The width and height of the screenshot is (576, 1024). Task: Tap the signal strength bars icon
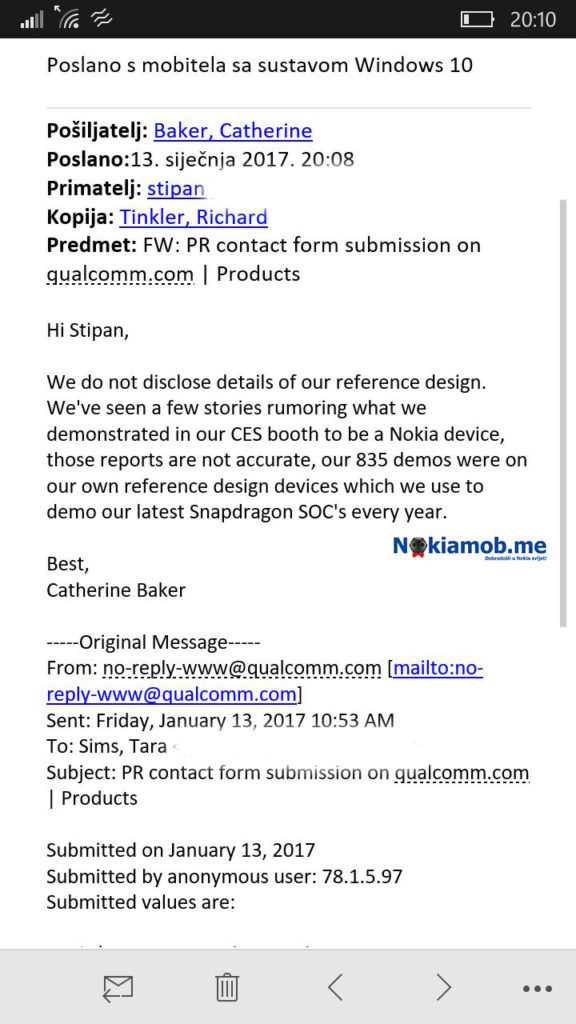[31, 20]
